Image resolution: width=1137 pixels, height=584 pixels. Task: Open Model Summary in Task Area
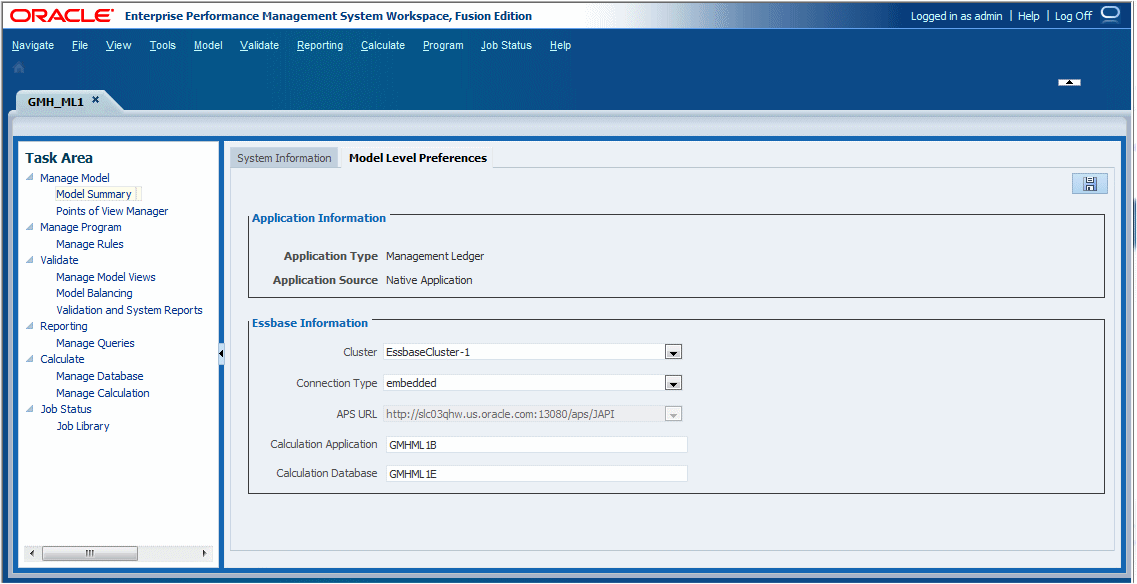[94, 194]
